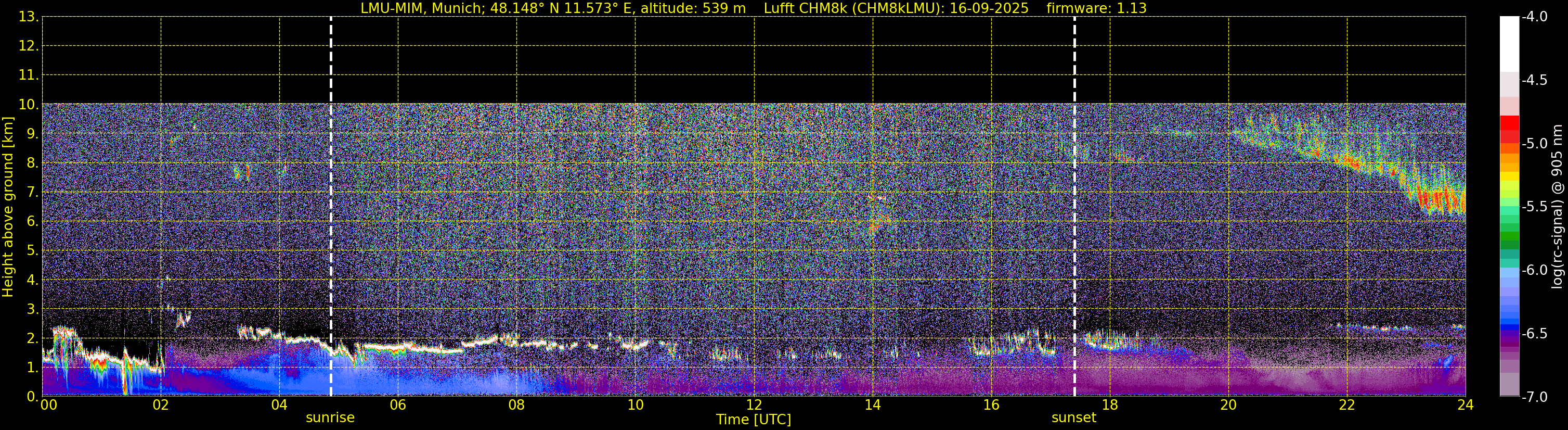Viewport: 1568px width, 430px height.
Task: Click the 'sunset' text label
Action: tap(1074, 418)
